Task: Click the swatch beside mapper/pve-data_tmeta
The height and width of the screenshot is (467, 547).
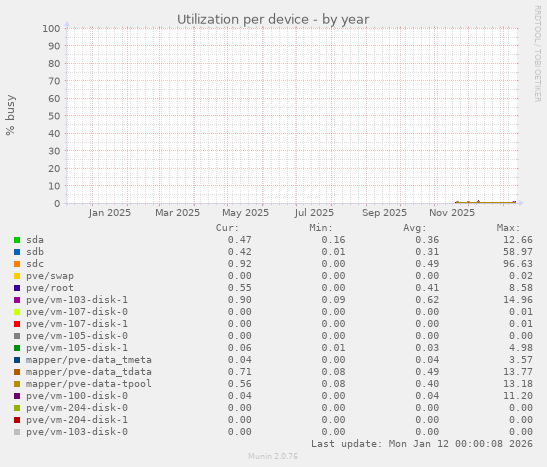Action: (x=17, y=360)
